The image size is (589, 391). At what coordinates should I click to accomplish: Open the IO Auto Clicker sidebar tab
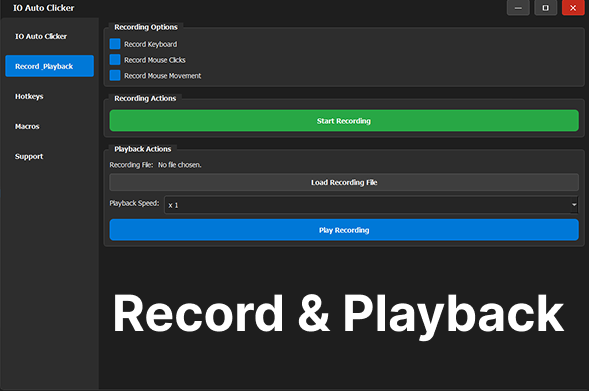49,36
